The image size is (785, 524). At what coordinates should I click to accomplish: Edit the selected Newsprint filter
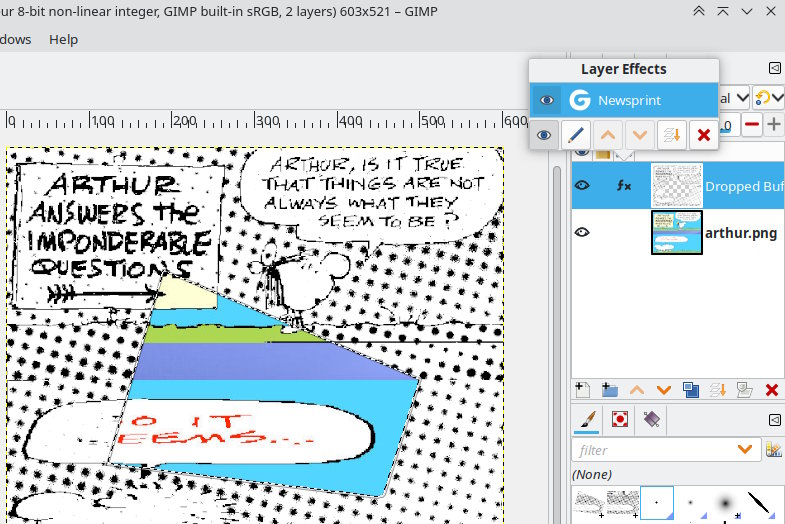point(576,135)
